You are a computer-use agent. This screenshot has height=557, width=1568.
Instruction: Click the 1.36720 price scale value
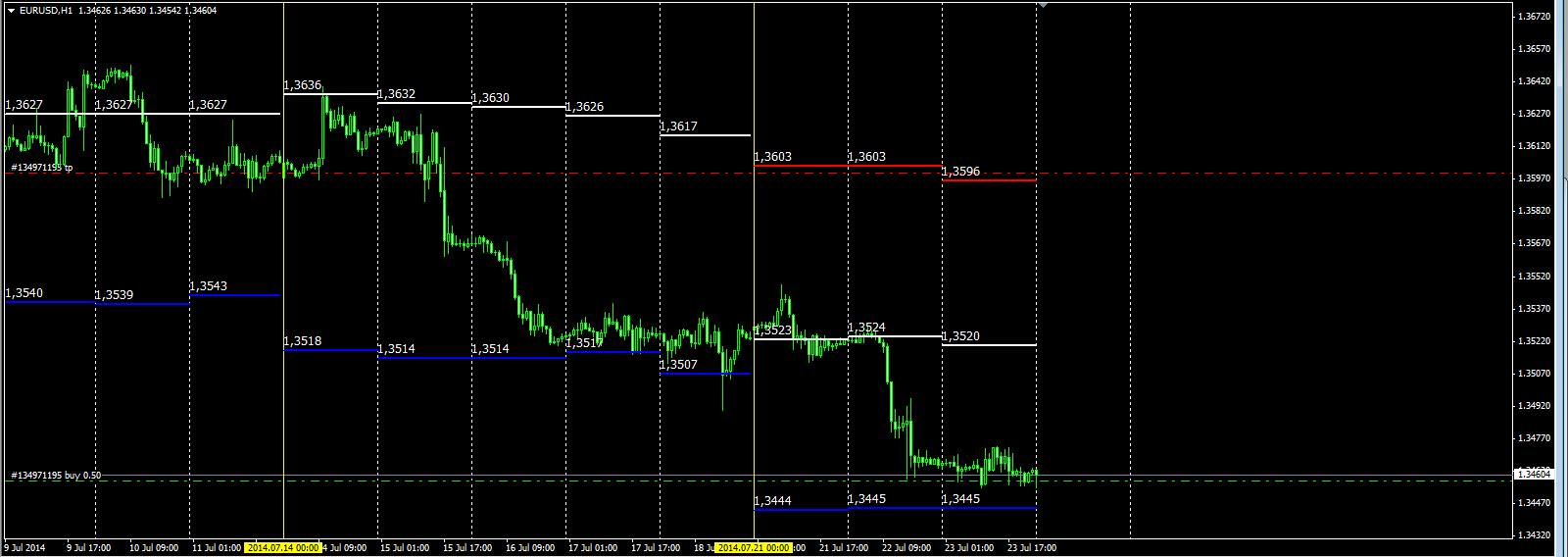(x=1535, y=17)
